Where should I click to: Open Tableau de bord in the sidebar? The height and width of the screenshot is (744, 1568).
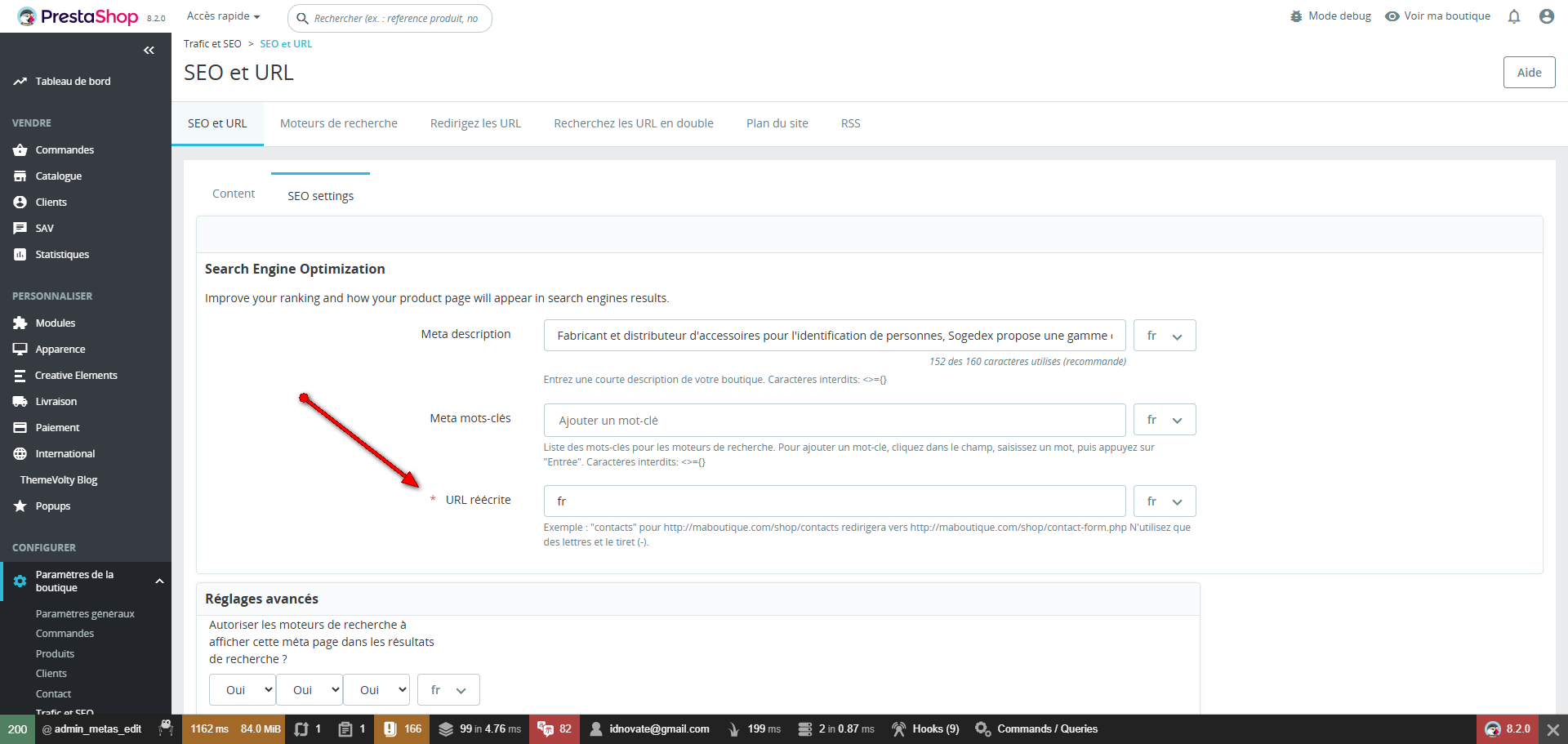tap(73, 82)
